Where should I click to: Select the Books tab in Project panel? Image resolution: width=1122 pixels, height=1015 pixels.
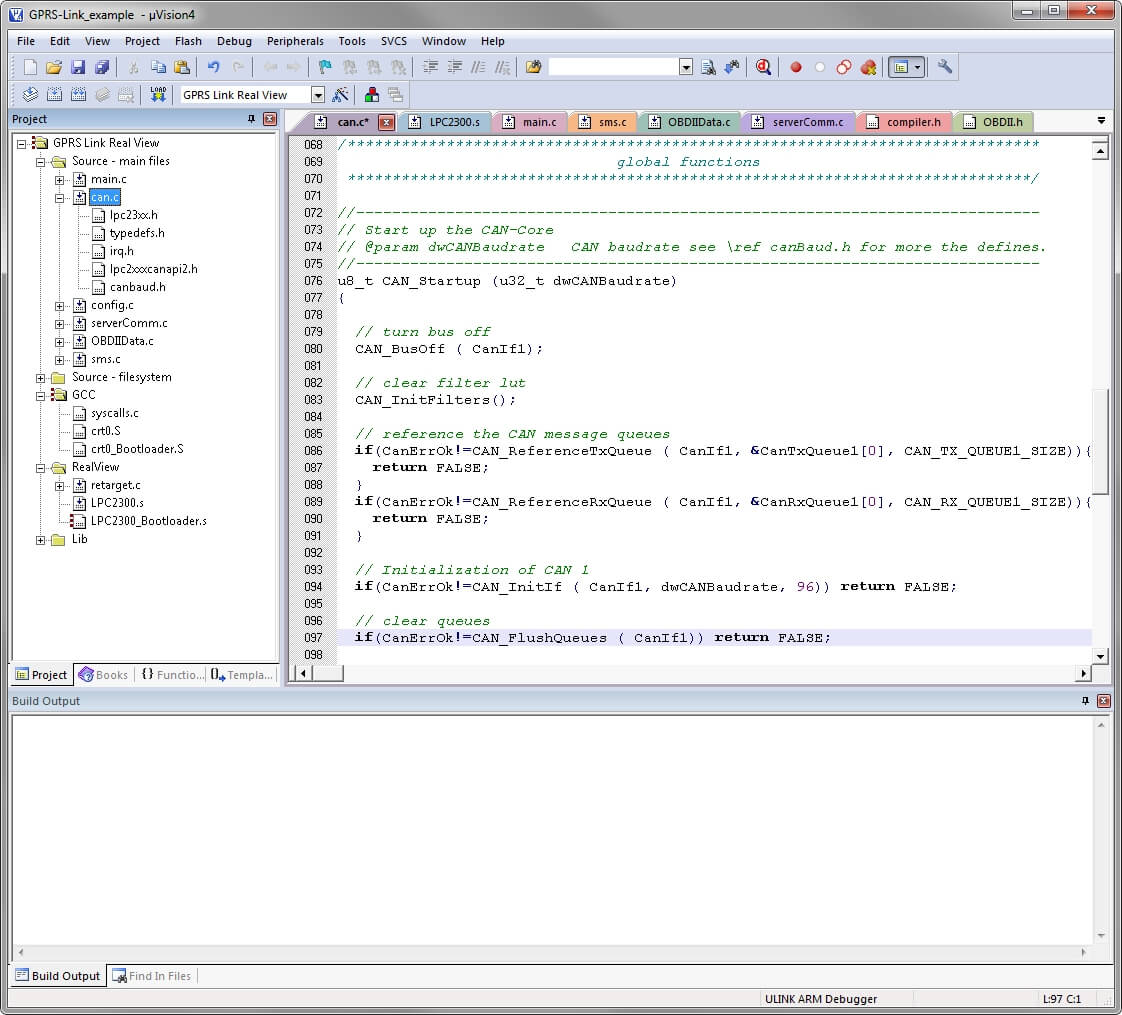(x=104, y=675)
